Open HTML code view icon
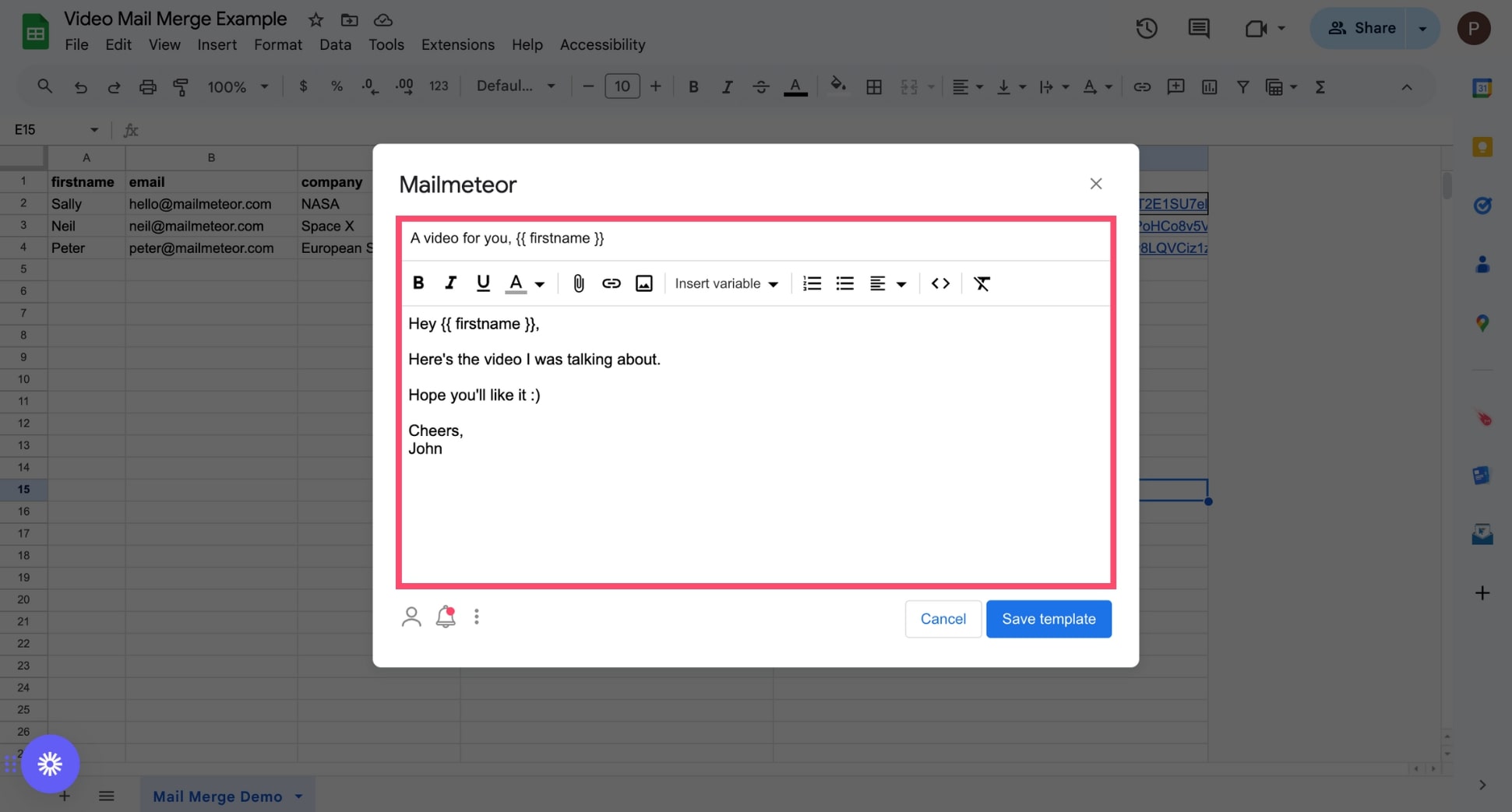 click(940, 283)
